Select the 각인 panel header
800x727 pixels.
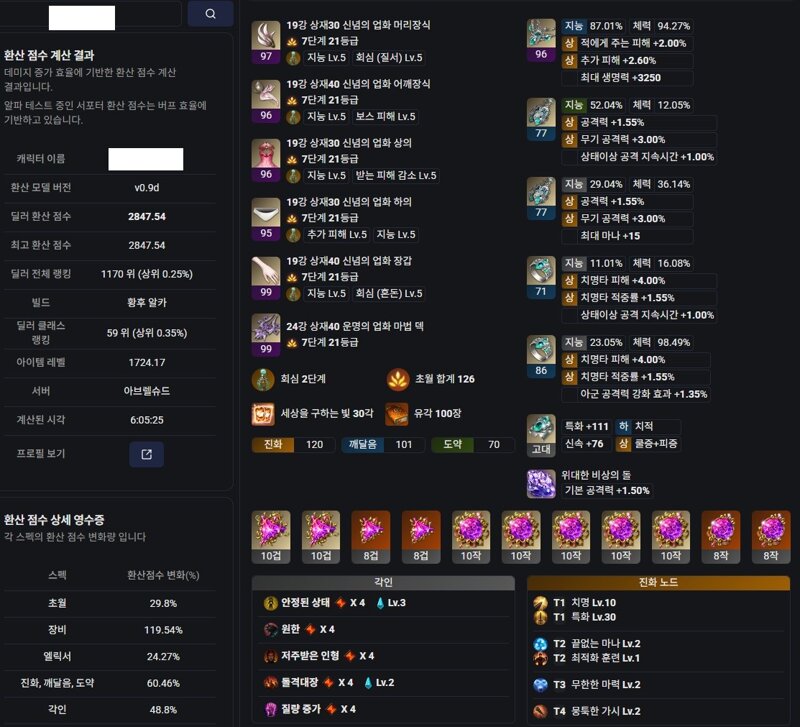pos(383,583)
